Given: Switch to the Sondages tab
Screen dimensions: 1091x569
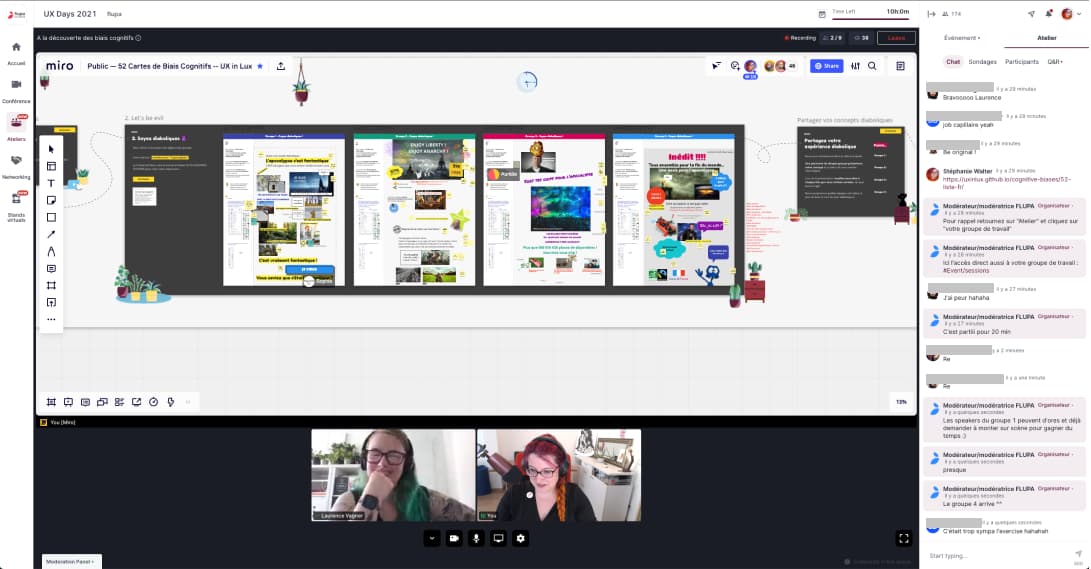Looking at the screenshot, I should (x=982, y=61).
